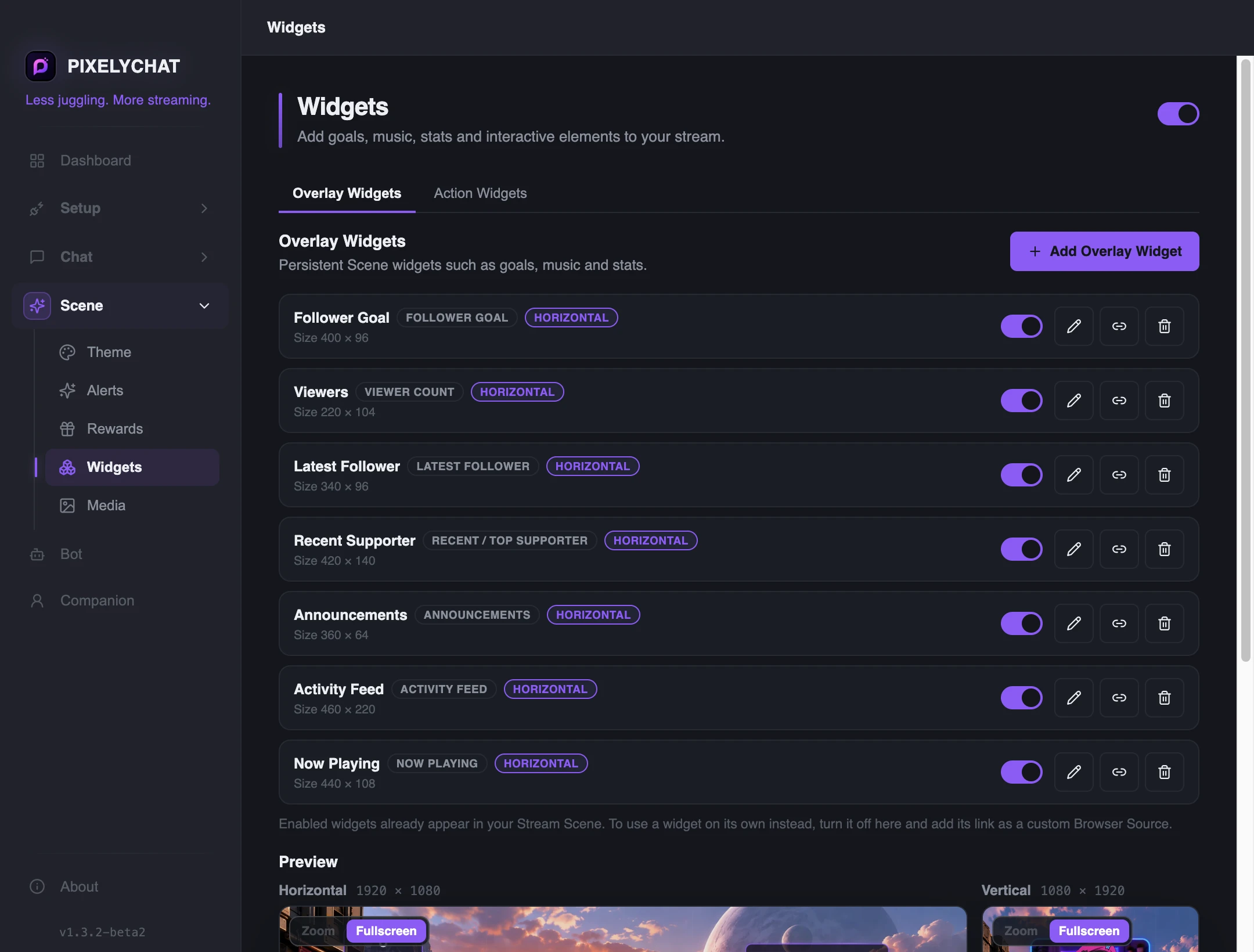
Task: Click Add Overlay Widget button
Action: 1104,251
